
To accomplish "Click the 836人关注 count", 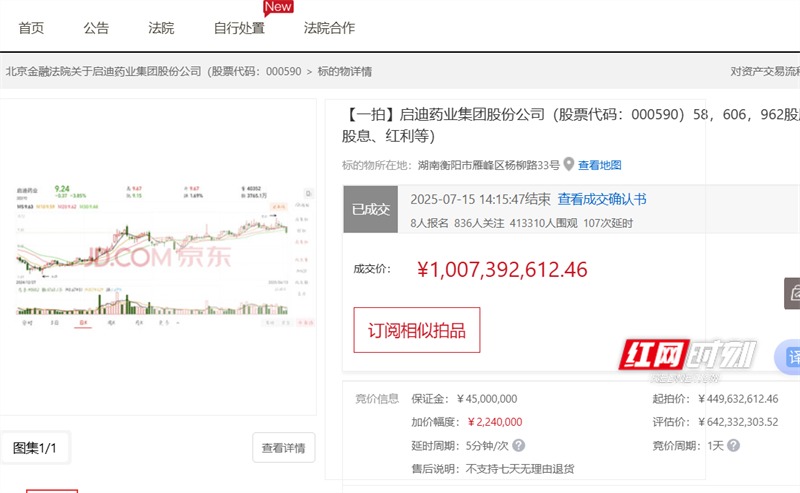I will click(479, 223).
